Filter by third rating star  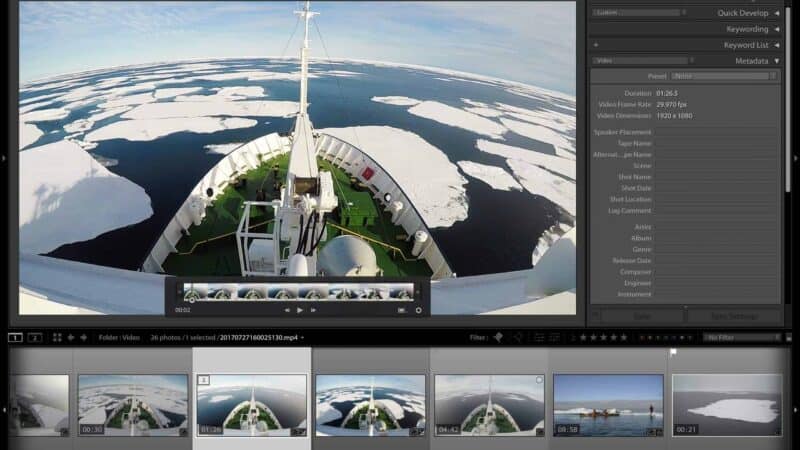click(x=603, y=337)
